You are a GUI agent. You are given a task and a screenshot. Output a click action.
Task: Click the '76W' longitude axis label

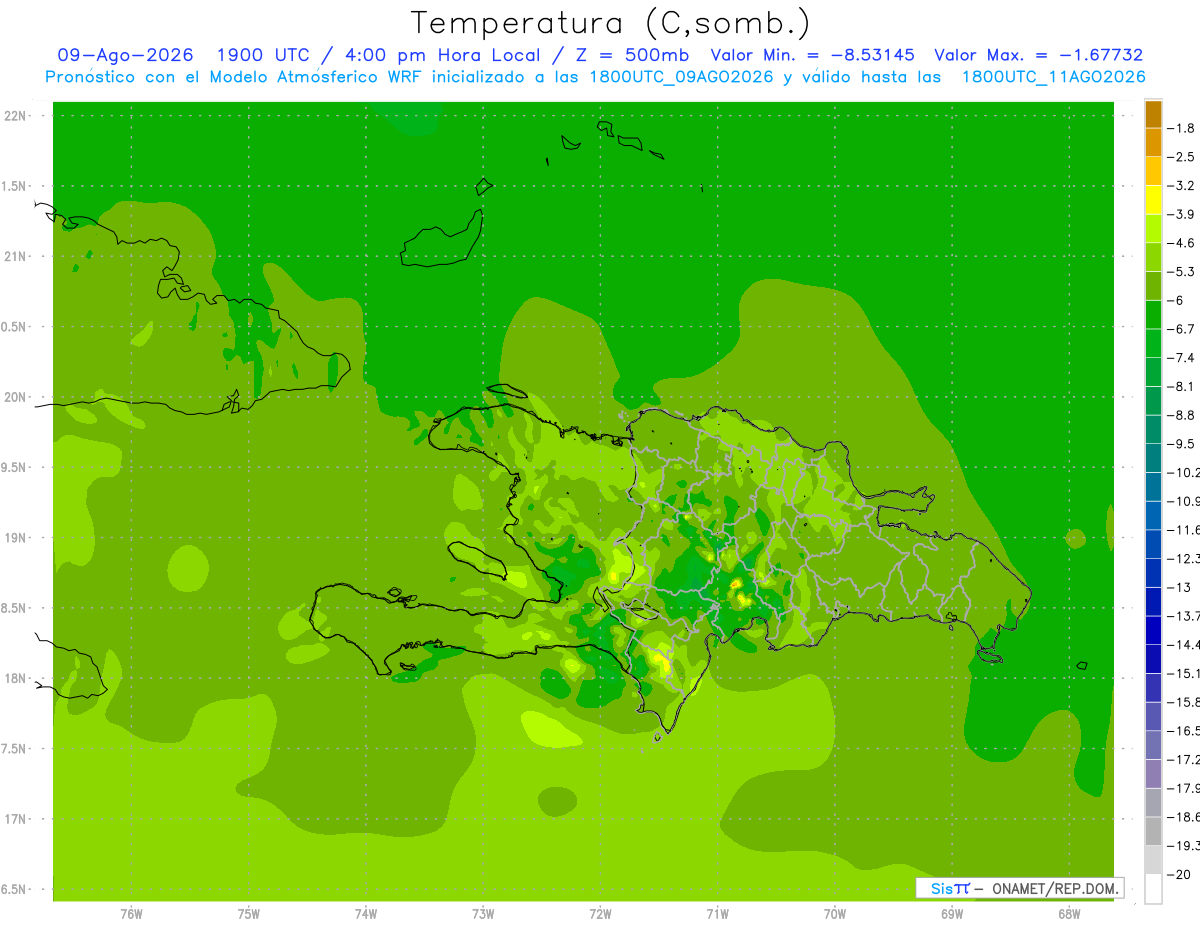coord(131,914)
